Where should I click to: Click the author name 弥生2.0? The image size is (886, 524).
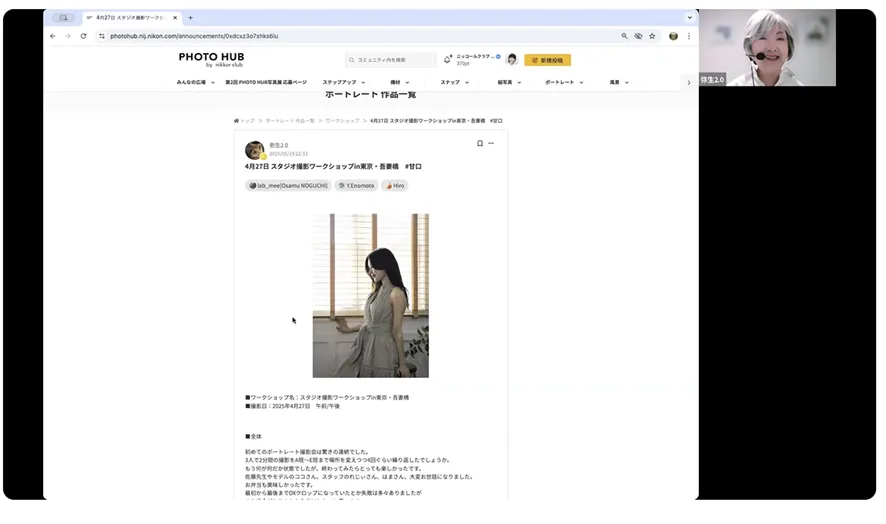pos(279,146)
